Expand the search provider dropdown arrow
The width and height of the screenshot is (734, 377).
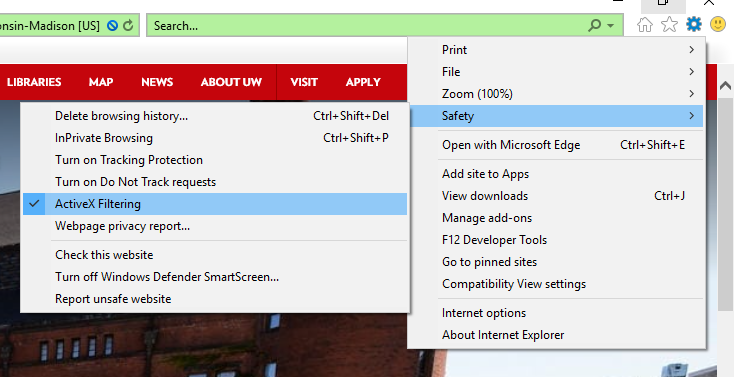pos(610,26)
